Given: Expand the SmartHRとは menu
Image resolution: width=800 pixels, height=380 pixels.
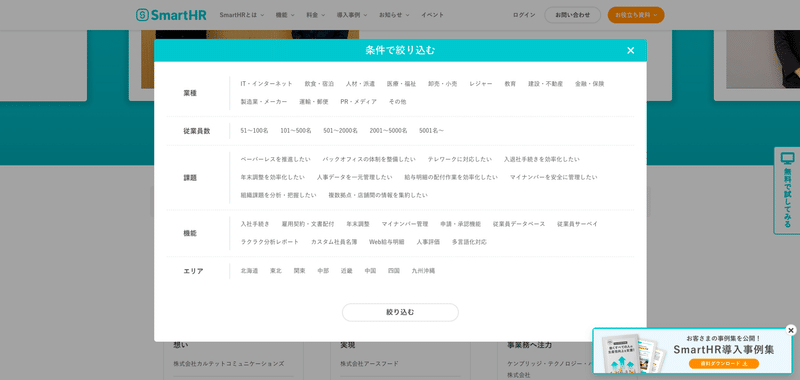Looking at the screenshot, I should point(242,15).
